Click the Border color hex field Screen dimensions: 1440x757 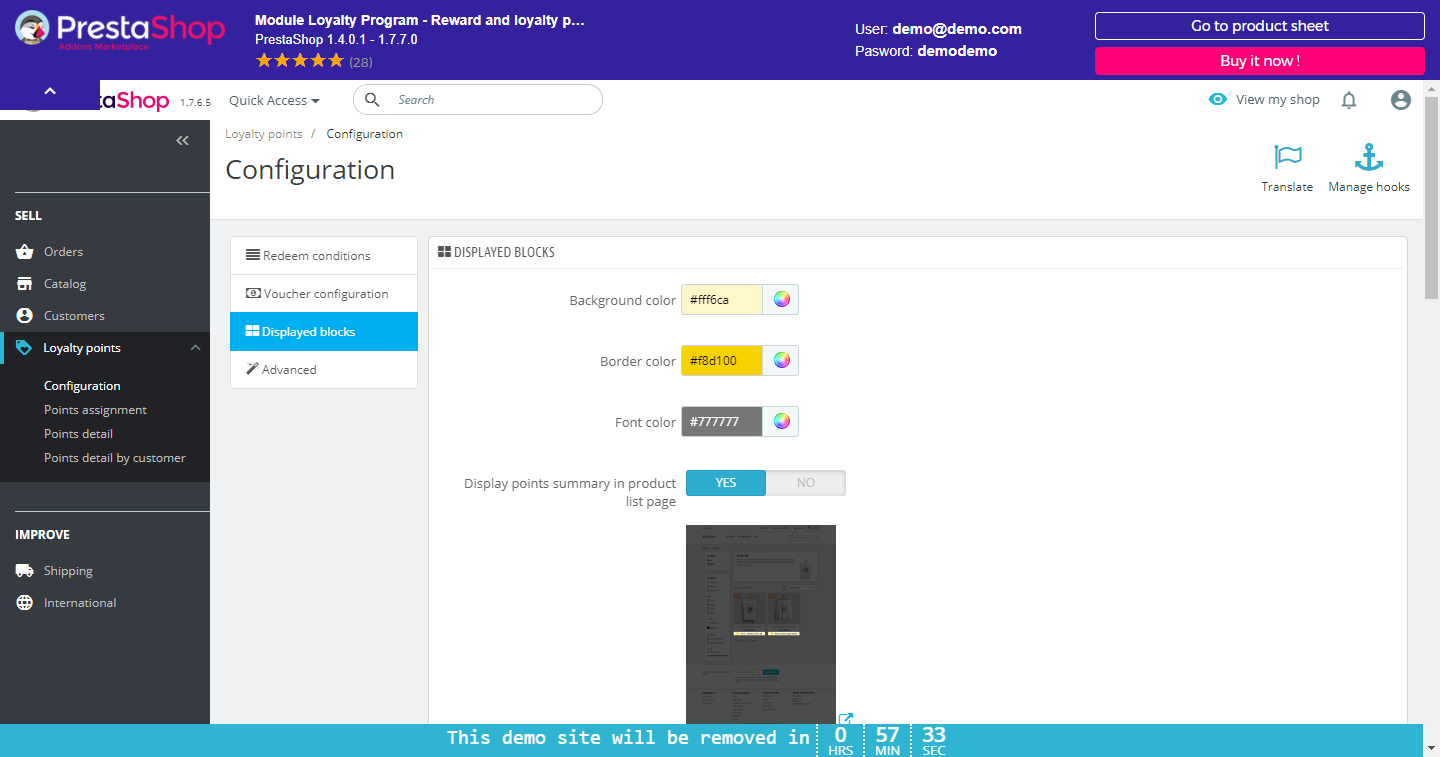pyautogui.click(x=722, y=361)
